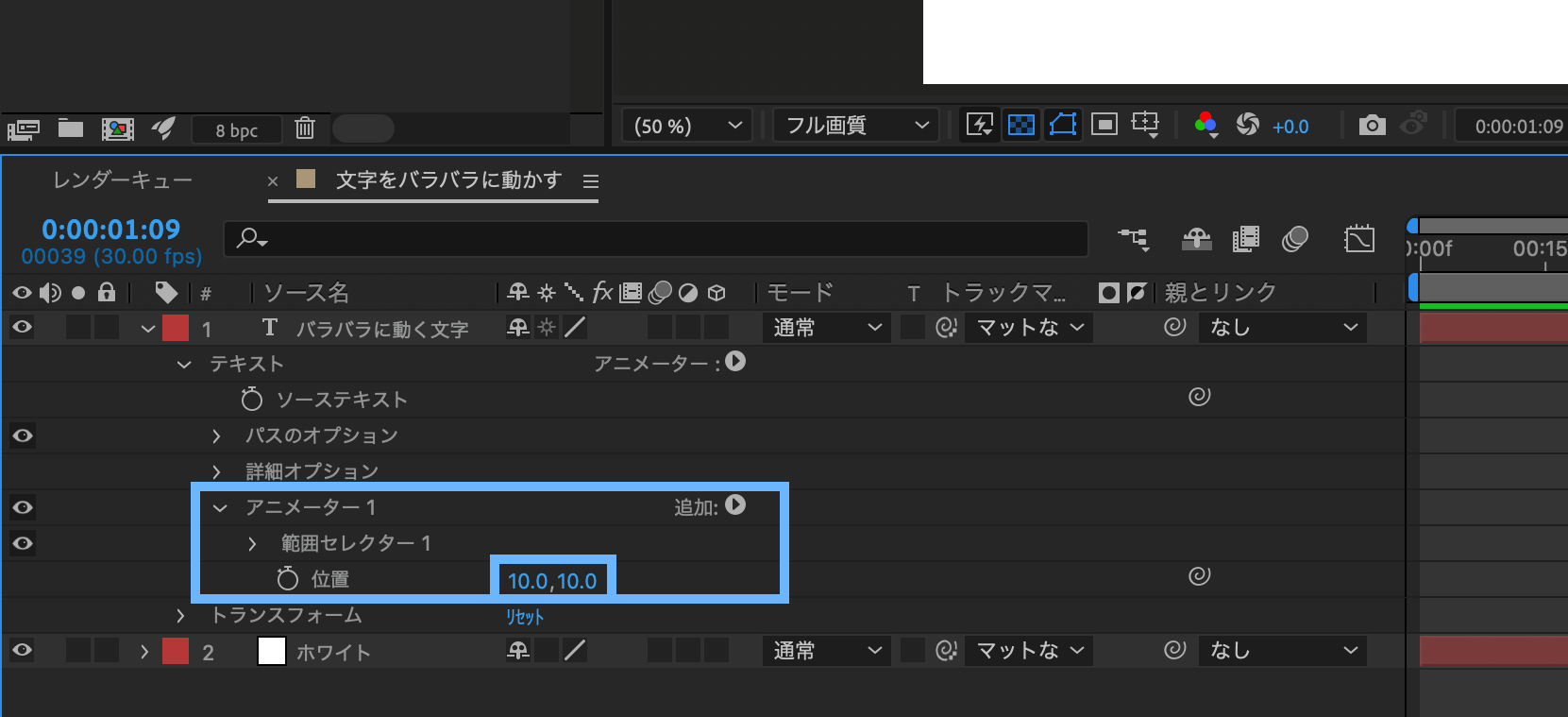Click the モード column header

tap(801, 293)
